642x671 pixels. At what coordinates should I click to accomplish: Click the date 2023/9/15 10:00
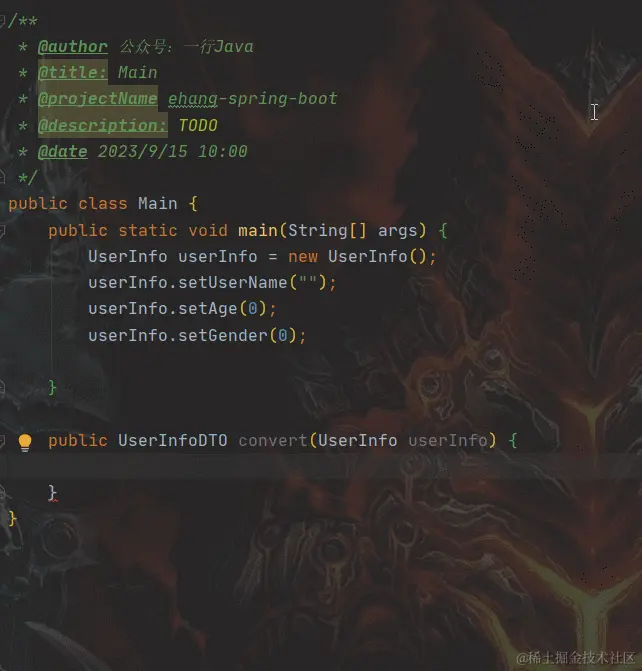(x=172, y=151)
